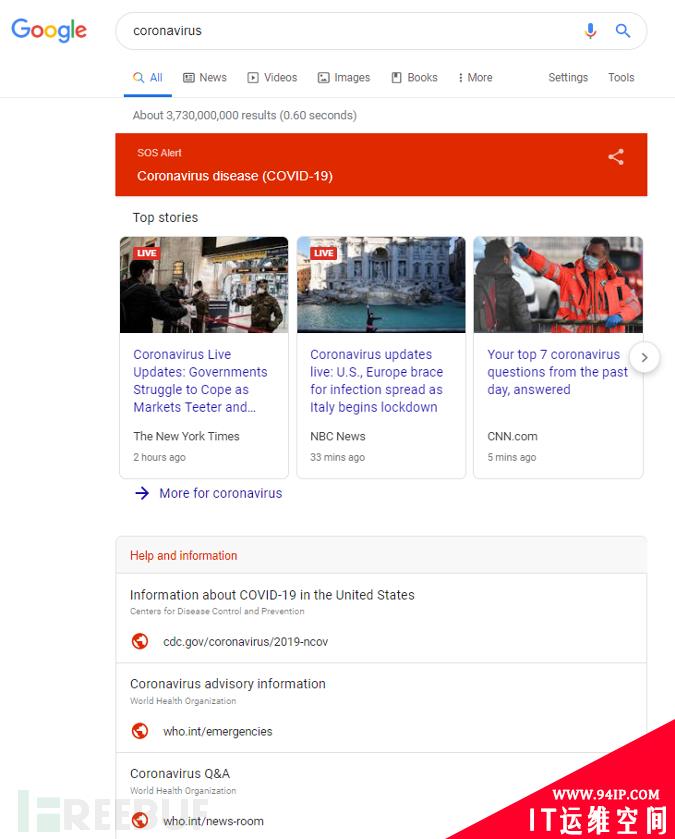The image size is (675, 839).
Task: Open who.int/news-room link
Action: 213,821
